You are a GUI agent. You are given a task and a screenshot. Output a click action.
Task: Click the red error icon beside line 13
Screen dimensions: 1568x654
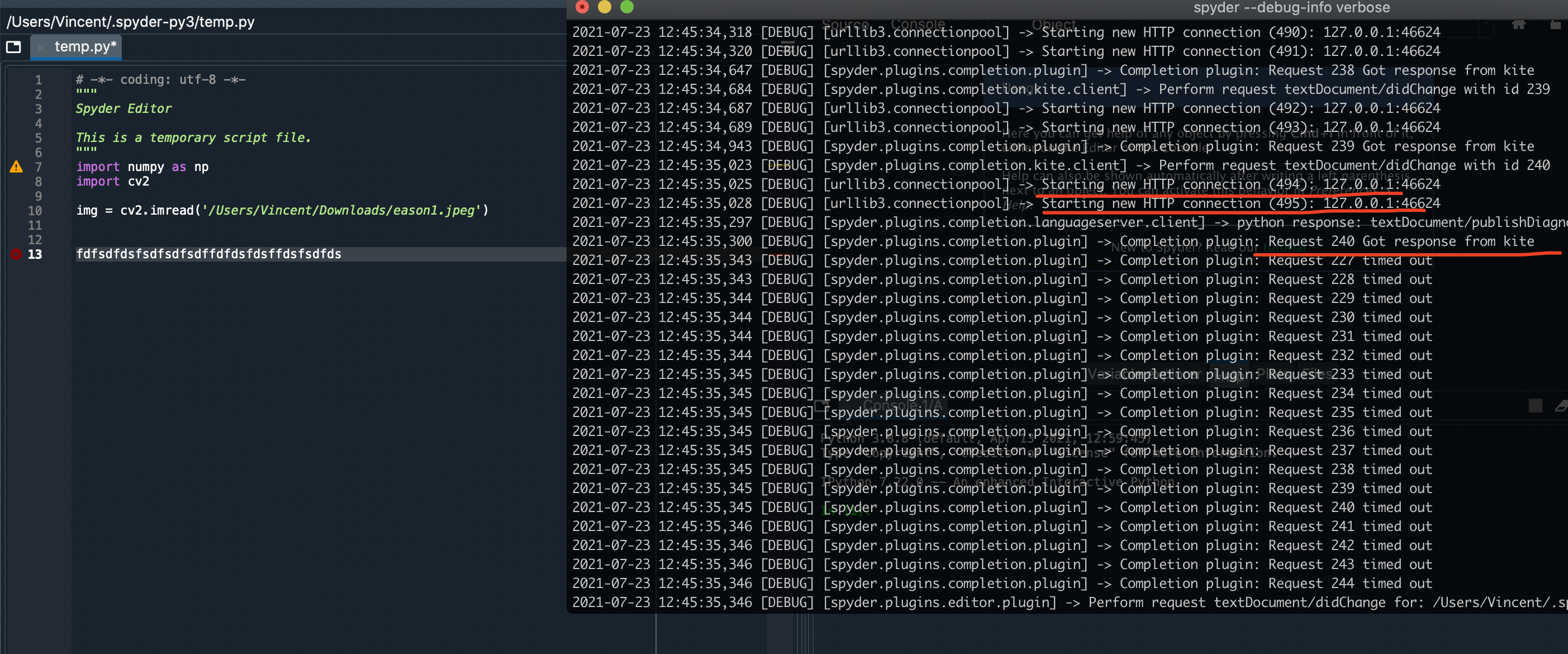click(x=16, y=254)
